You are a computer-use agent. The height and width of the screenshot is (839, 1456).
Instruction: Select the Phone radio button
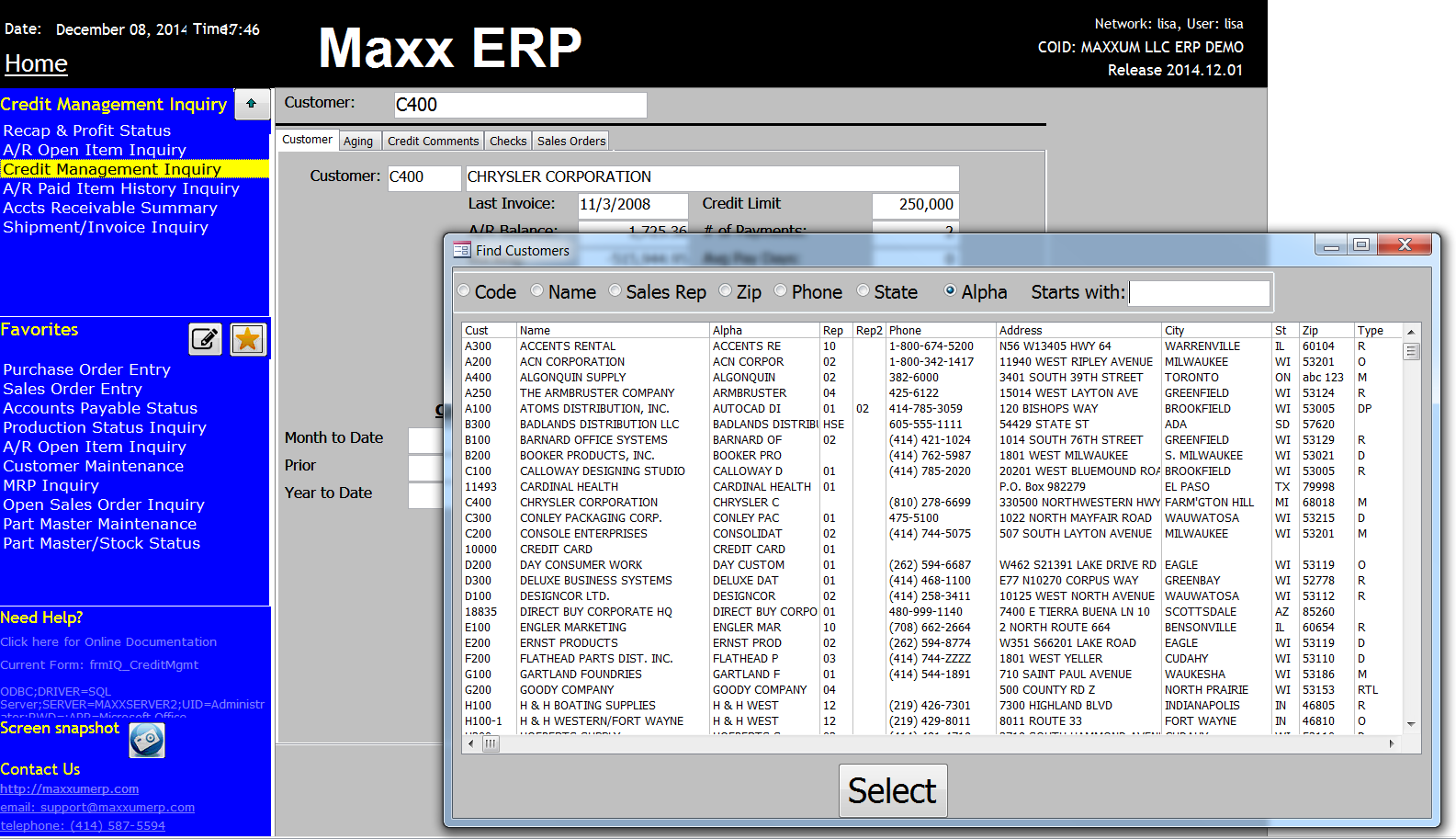[x=781, y=291]
